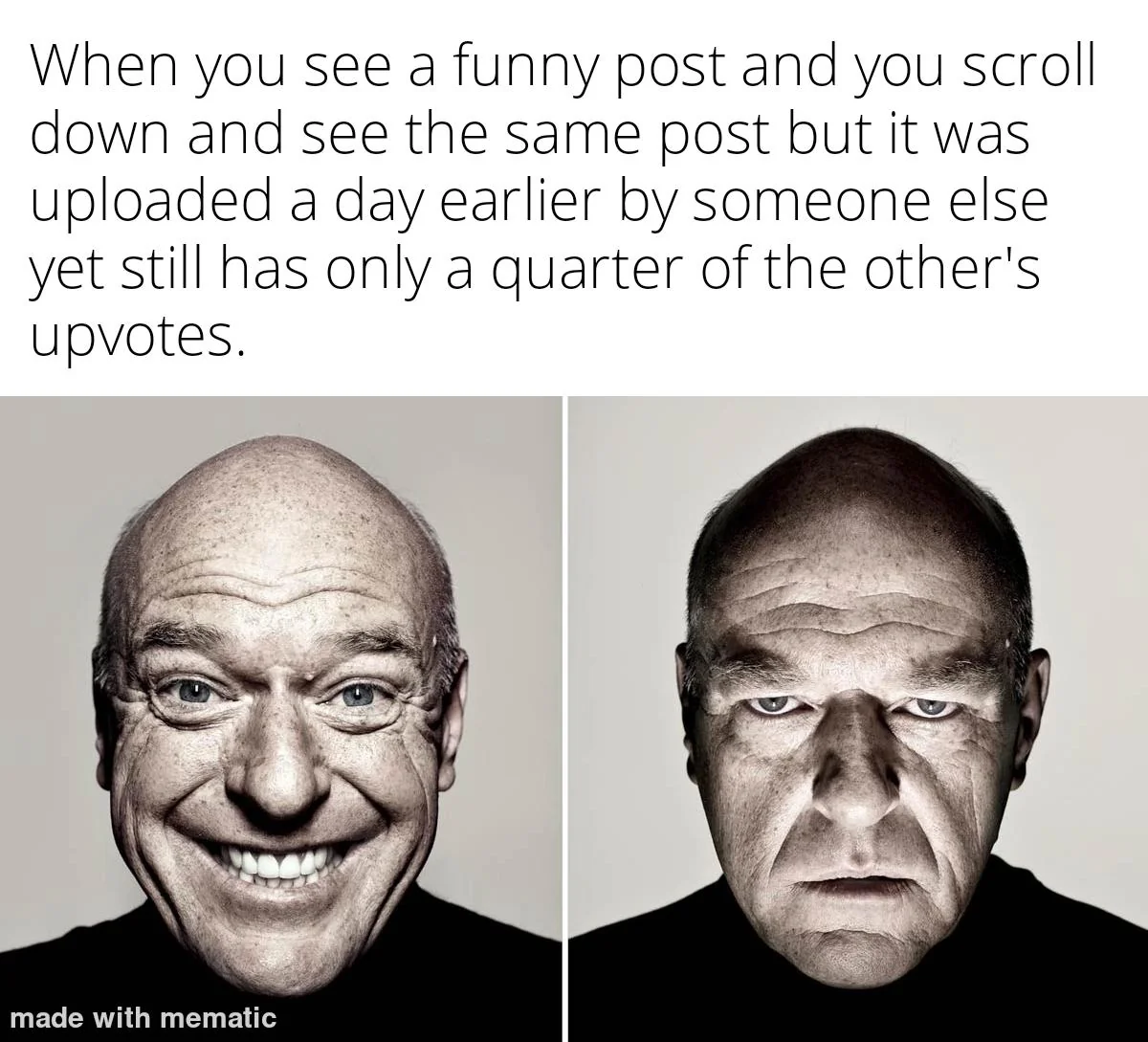Click the nose of the frowning man
The image size is (1148, 1042).
pos(854,785)
